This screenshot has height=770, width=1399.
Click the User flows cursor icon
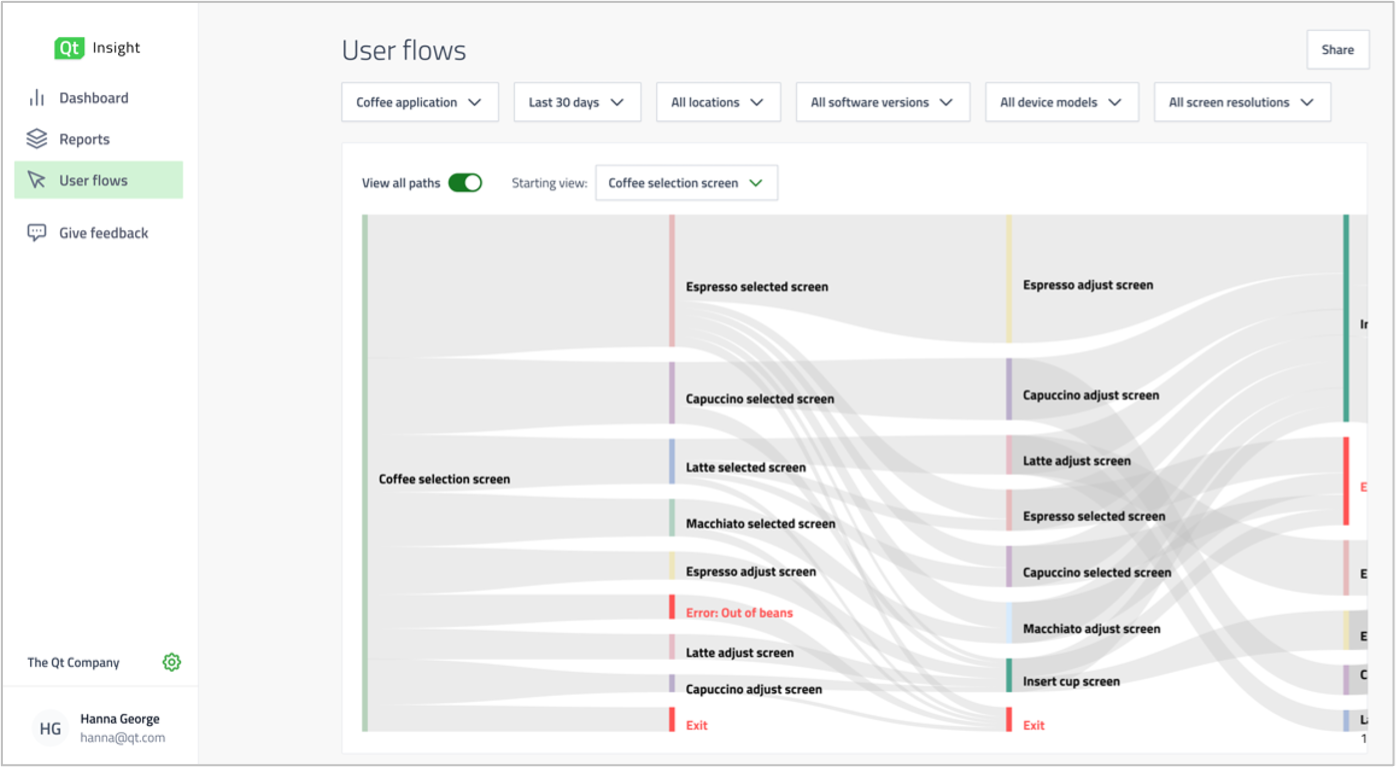[37, 180]
